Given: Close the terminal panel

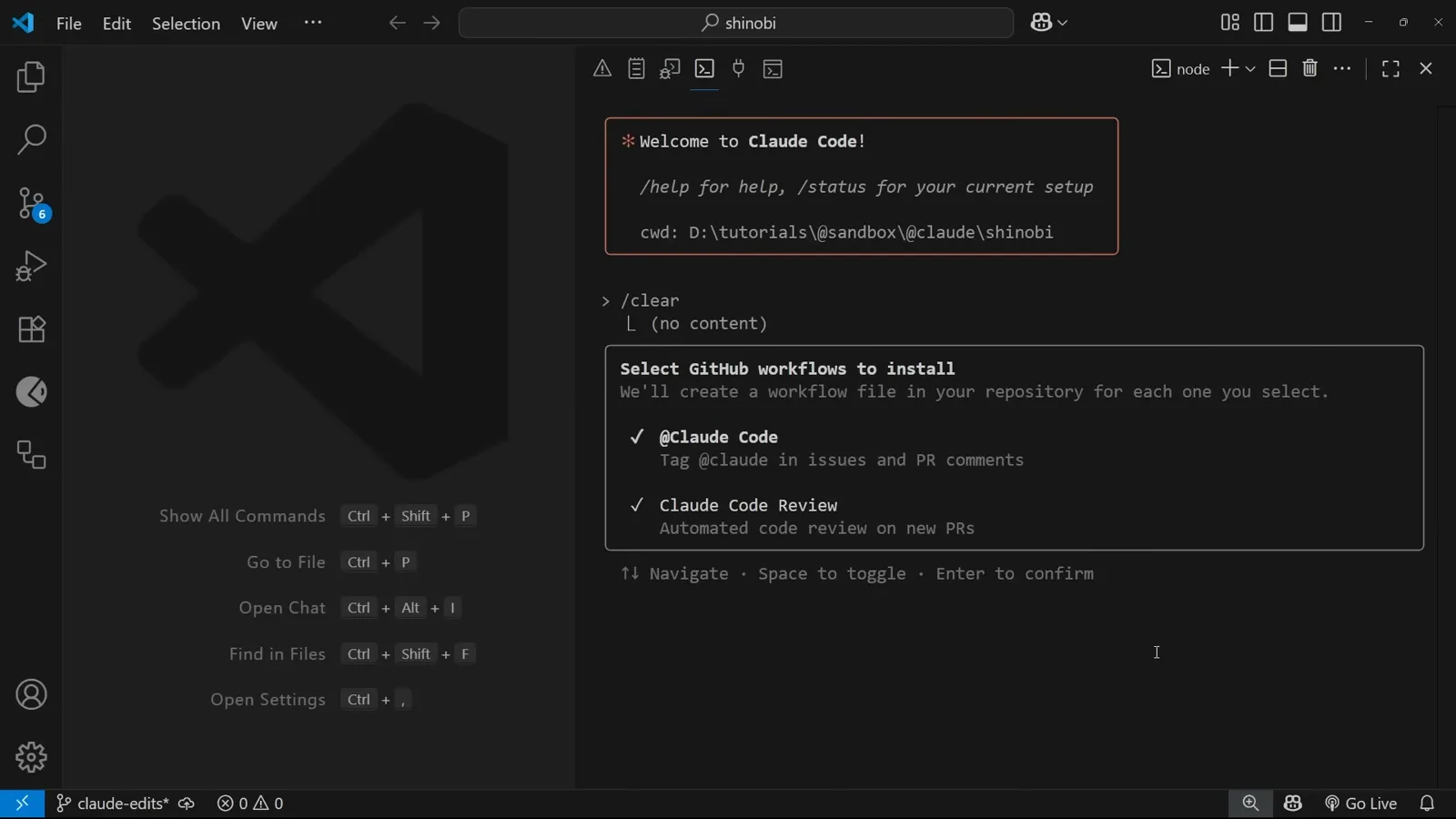Looking at the screenshot, I should click(x=1426, y=69).
